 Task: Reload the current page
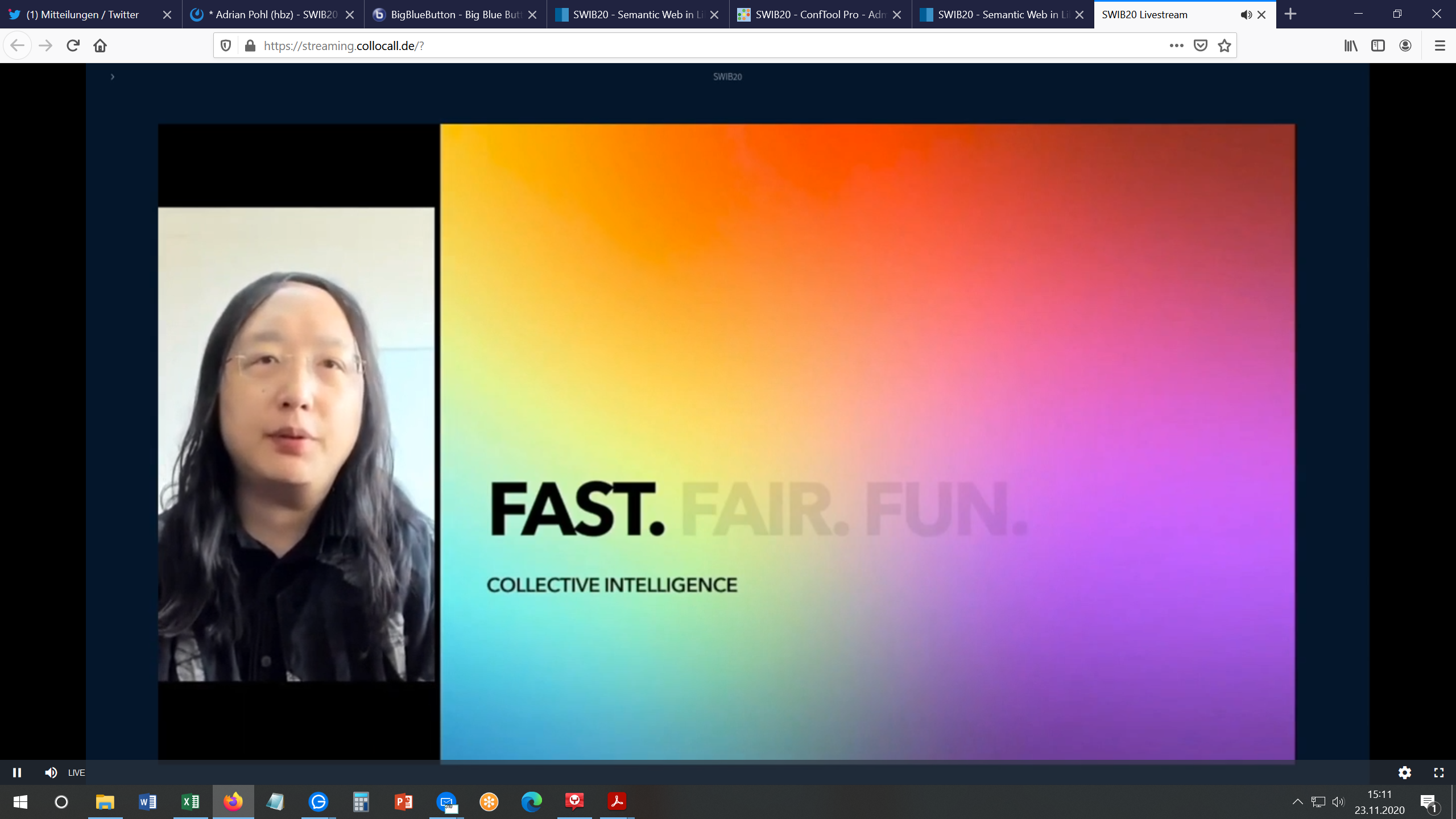tap(73, 45)
